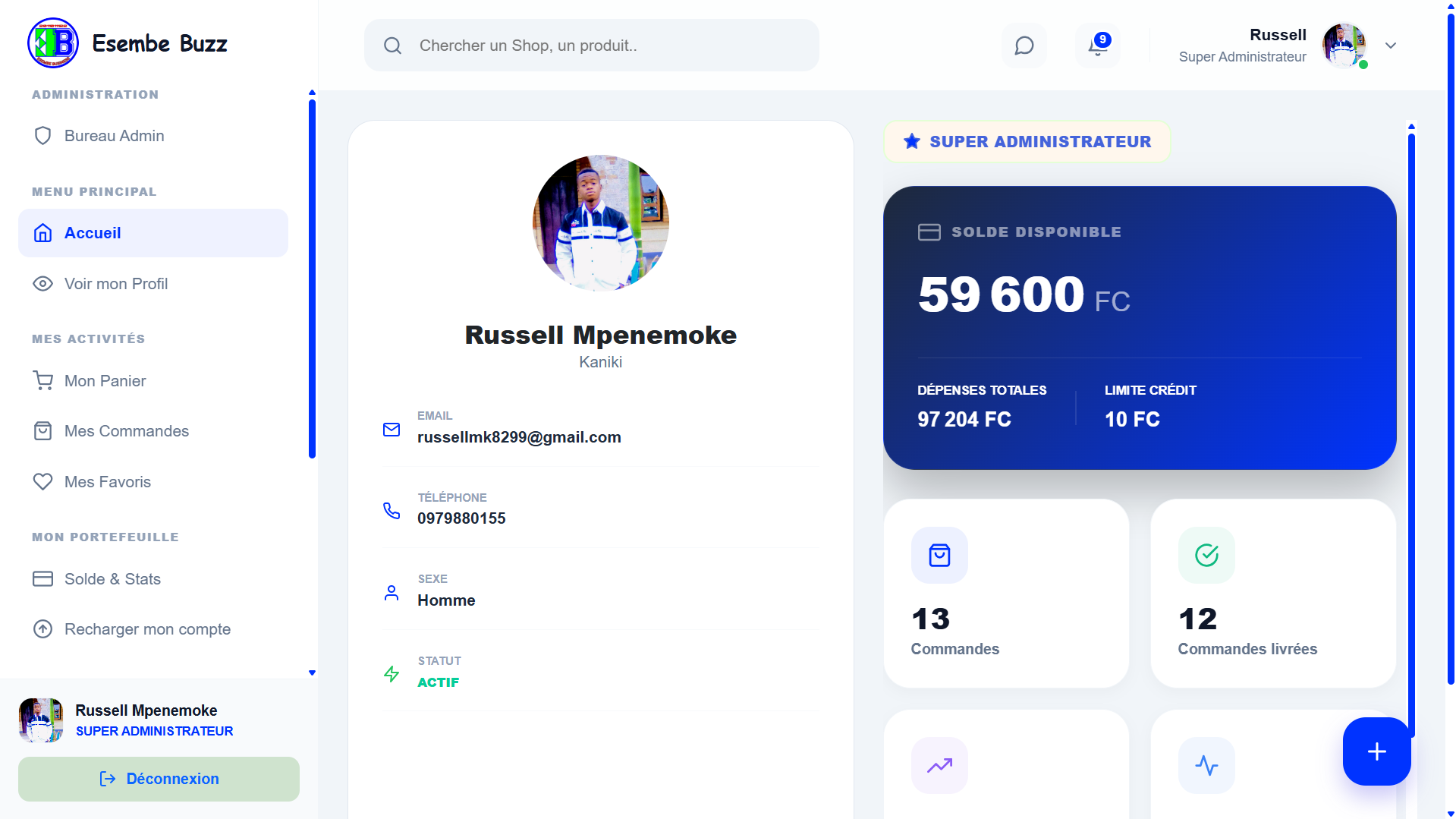
Task: Click the 59 600 FC balance amount
Action: [1024, 295]
